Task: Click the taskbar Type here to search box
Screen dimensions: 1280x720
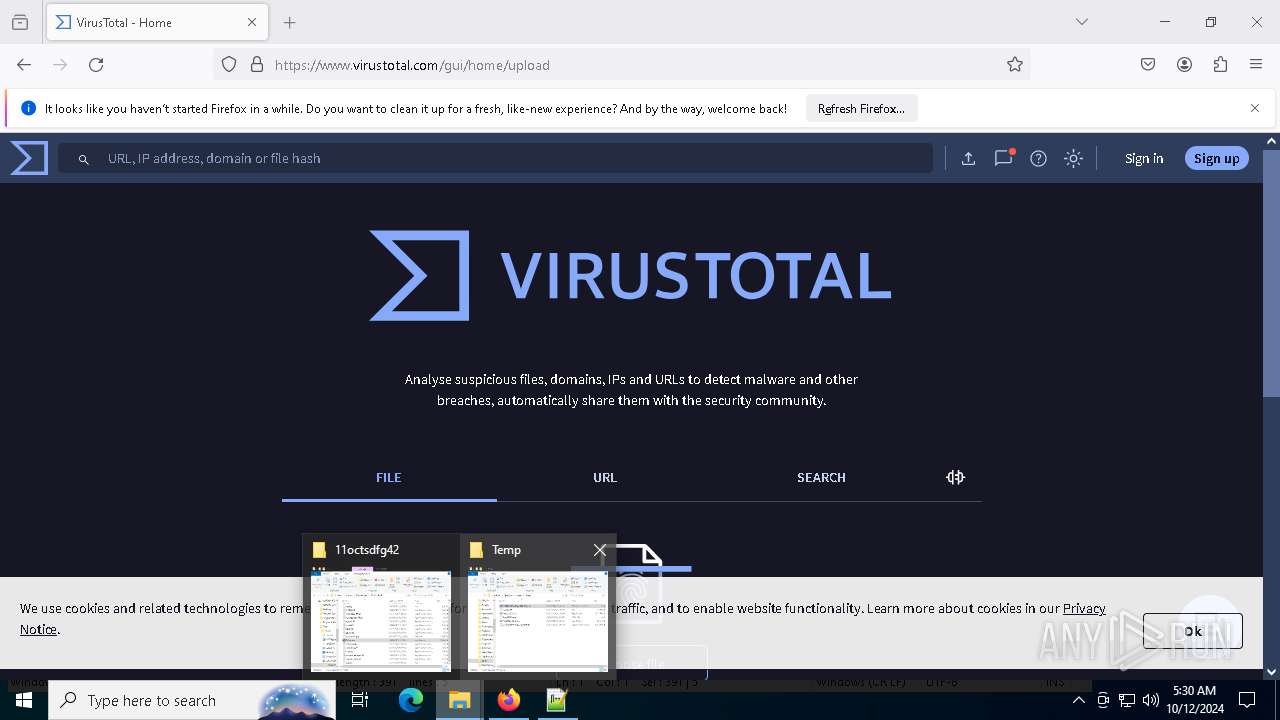Action: pyautogui.click(x=192, y=700)
